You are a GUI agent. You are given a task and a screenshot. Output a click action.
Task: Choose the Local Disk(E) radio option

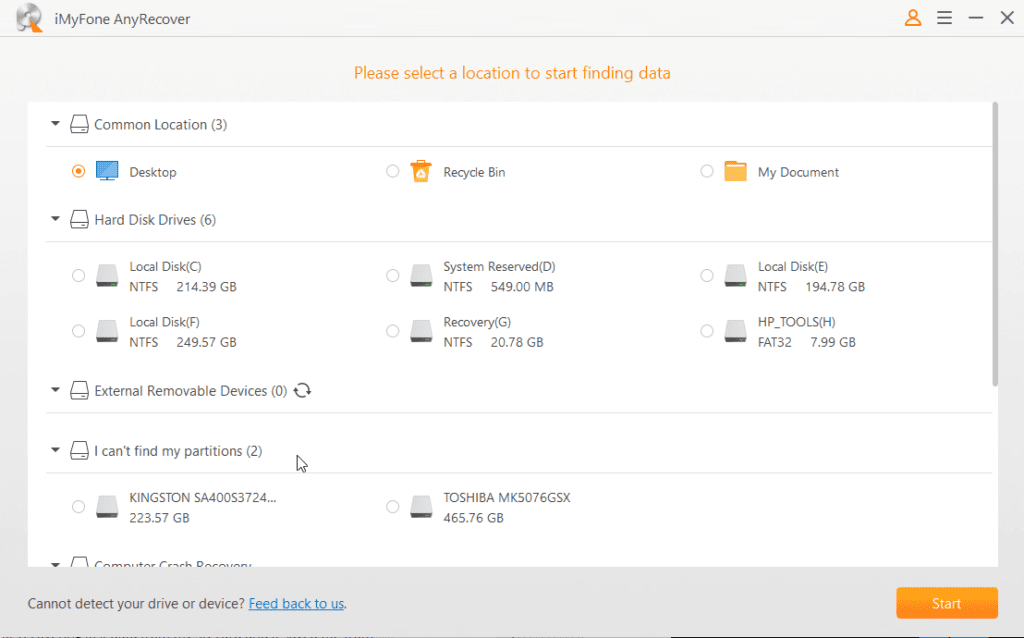(x=707, y=276)
